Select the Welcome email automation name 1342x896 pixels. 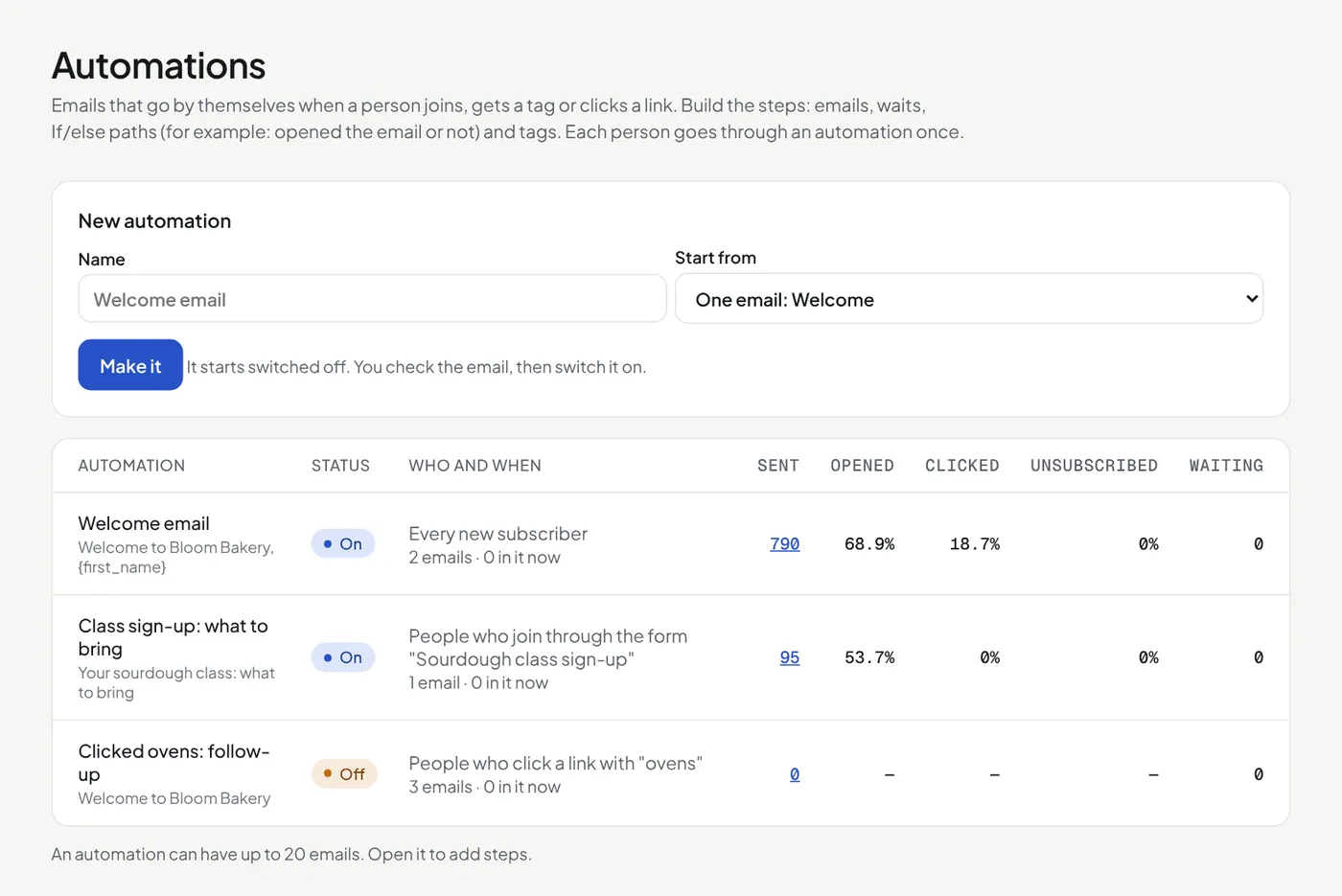tap(144, 523)
